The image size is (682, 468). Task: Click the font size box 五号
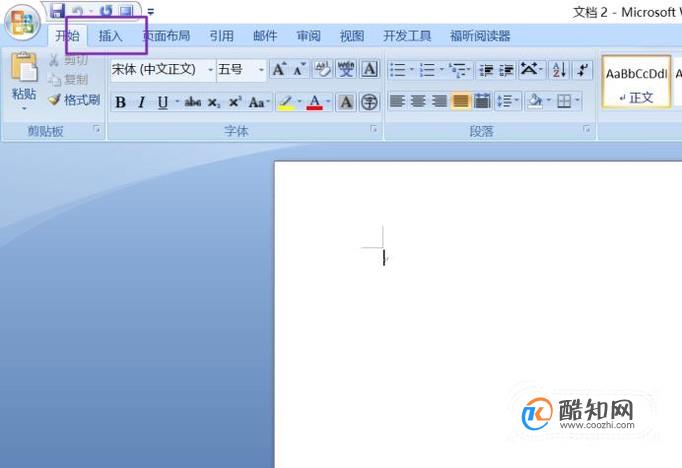point(236,69)
